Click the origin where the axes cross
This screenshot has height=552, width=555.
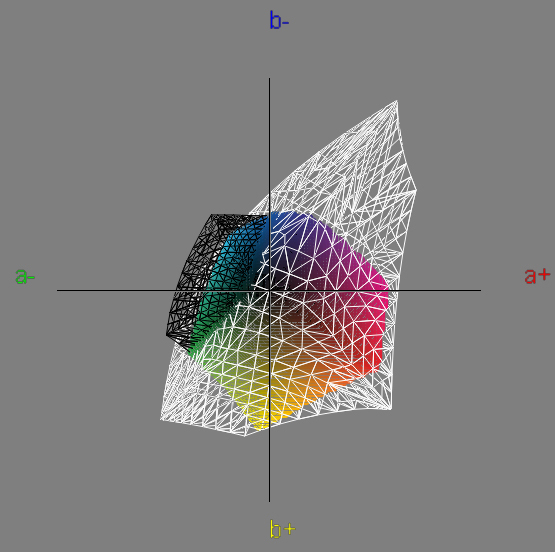tap(269, 291)
